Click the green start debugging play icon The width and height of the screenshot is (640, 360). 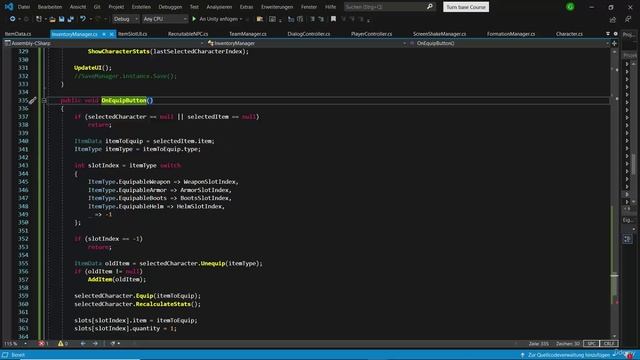tap(194, 19)
